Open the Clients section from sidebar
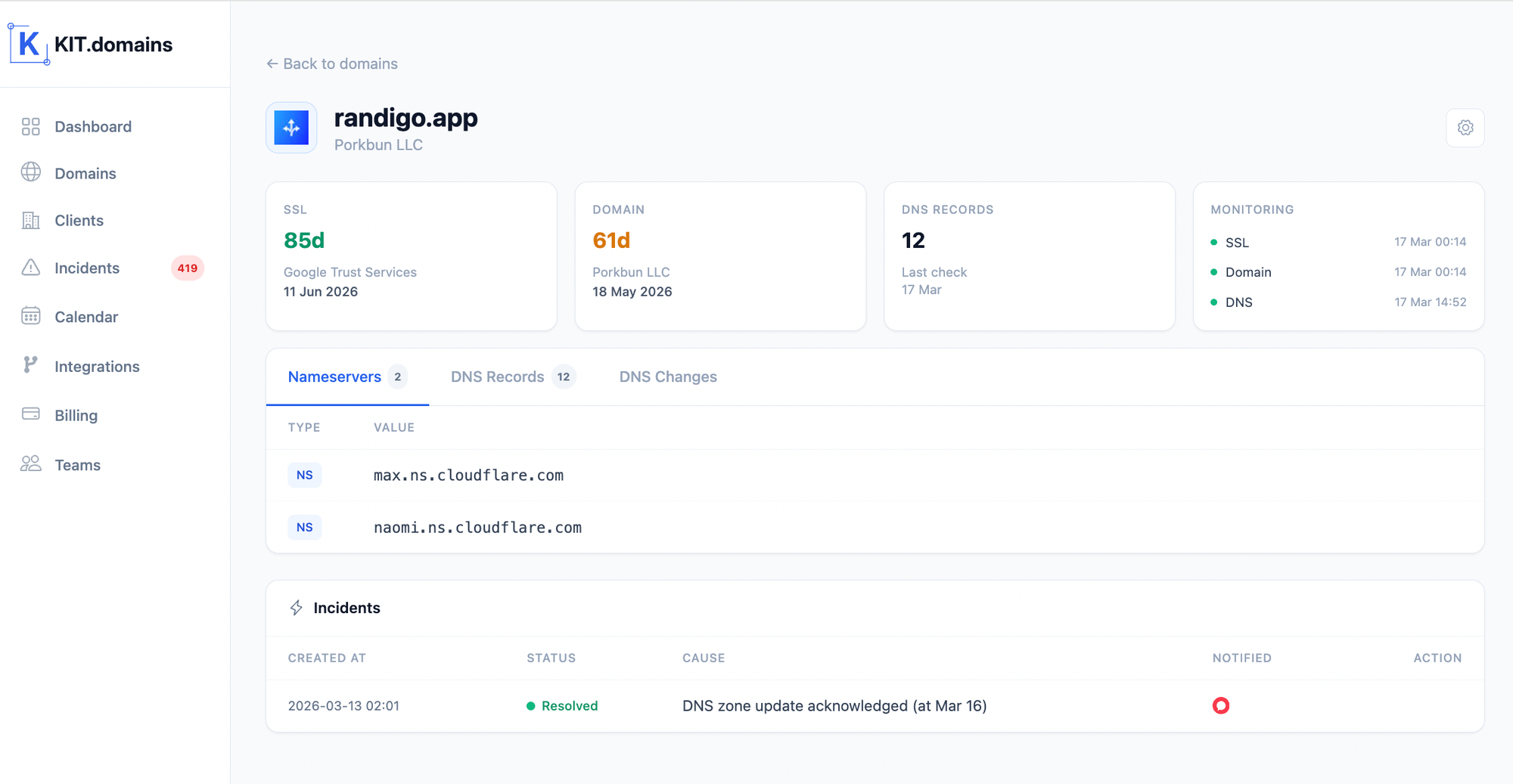This screenshot has width=1513, height=784. coord(30,220)
